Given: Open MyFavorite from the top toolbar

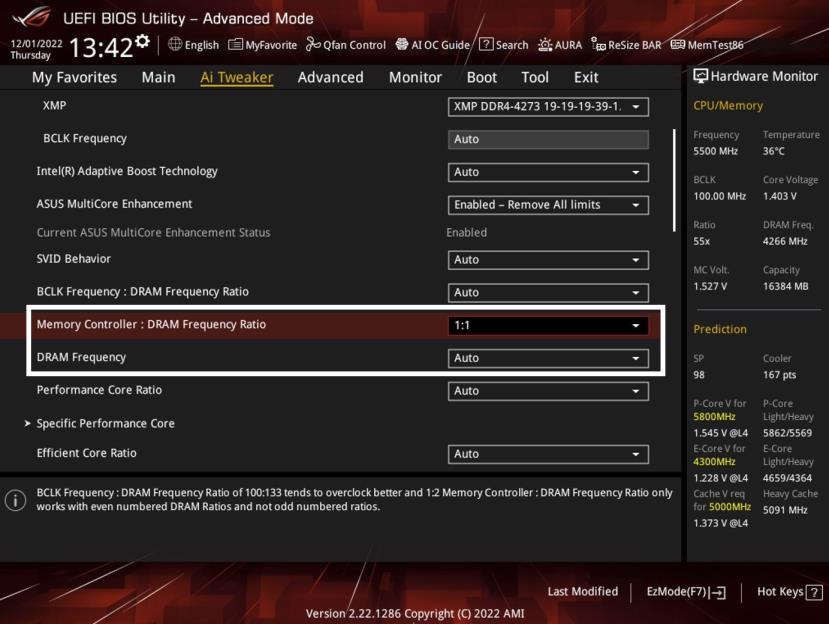Looking at the screenshot, I should coord(262,45).
